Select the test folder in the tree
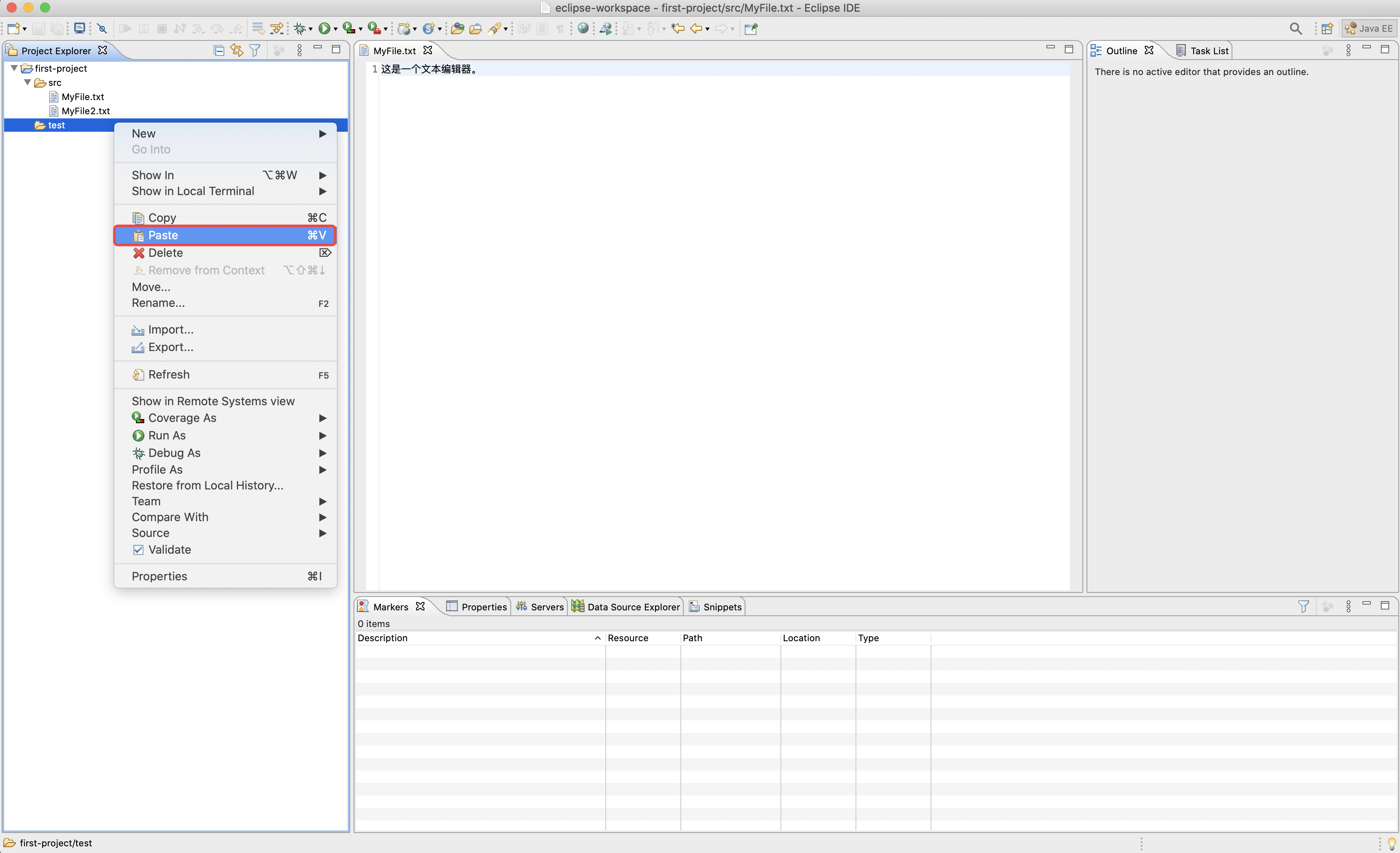Image resolution: width=1400 pixels, height=853 pixels. 56,125
